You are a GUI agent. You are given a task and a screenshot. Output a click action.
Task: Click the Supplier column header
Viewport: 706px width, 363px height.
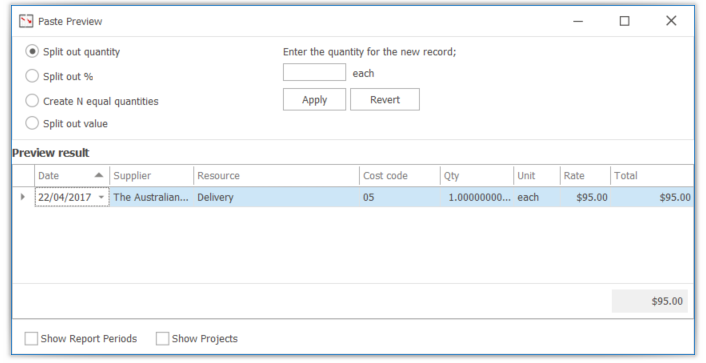[x=152, y=176]
